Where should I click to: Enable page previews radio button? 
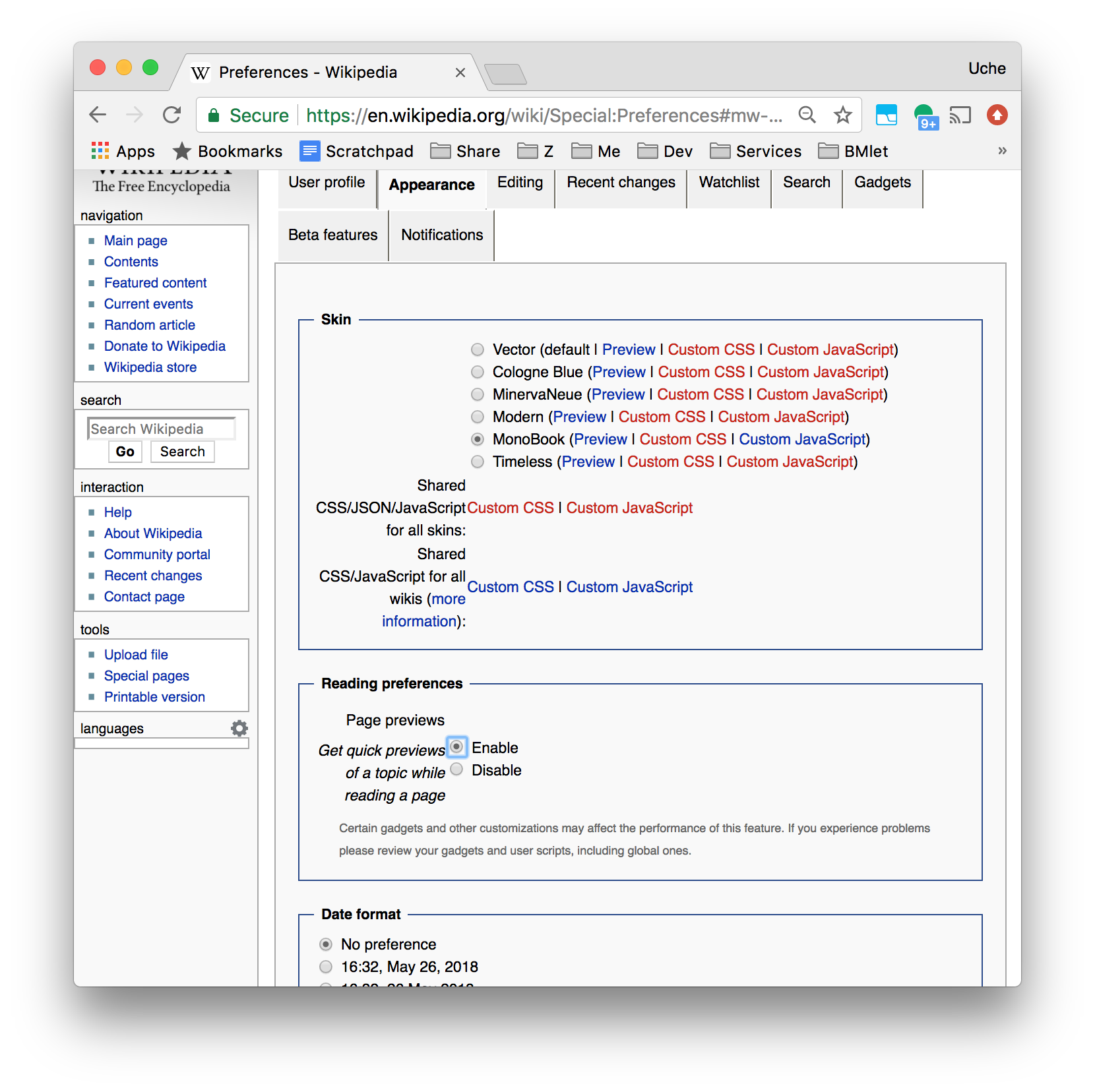[456, 746]
